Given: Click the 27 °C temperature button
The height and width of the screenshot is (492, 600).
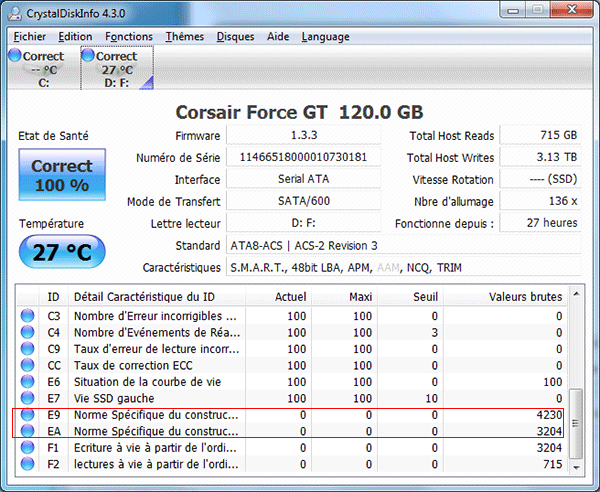Looking at the screenshot, I should click(62, 252).
